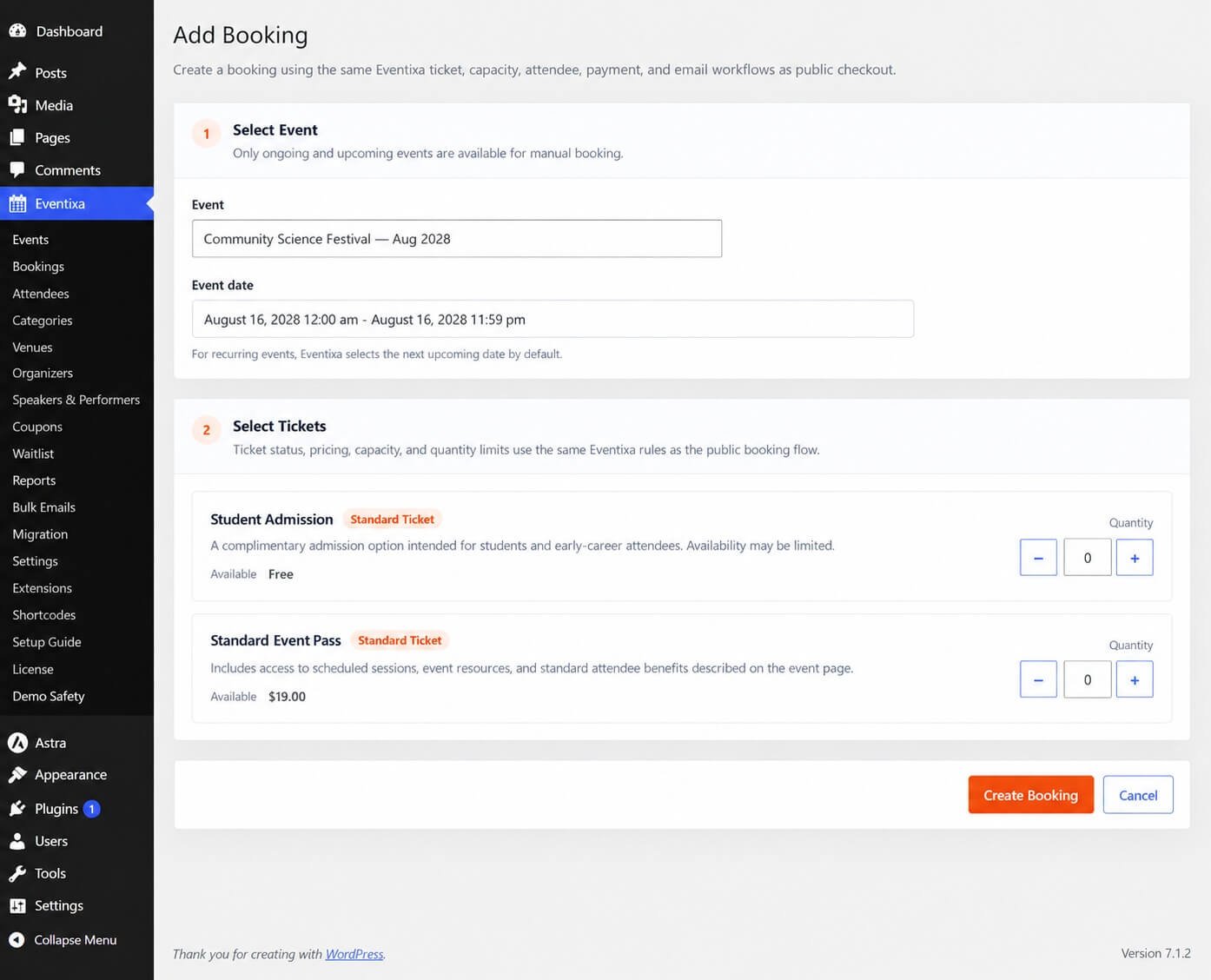Viewport: 1211px width, 980px height.
Task: Click the Standard Event Pass ticket name
Action: pos(275,640)
